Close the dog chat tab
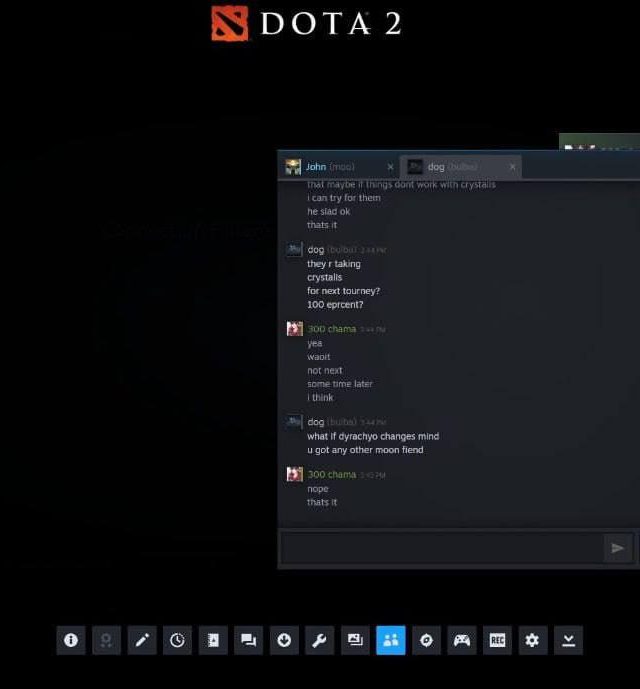This screenshot has width=640, height=689. (513, 167)
